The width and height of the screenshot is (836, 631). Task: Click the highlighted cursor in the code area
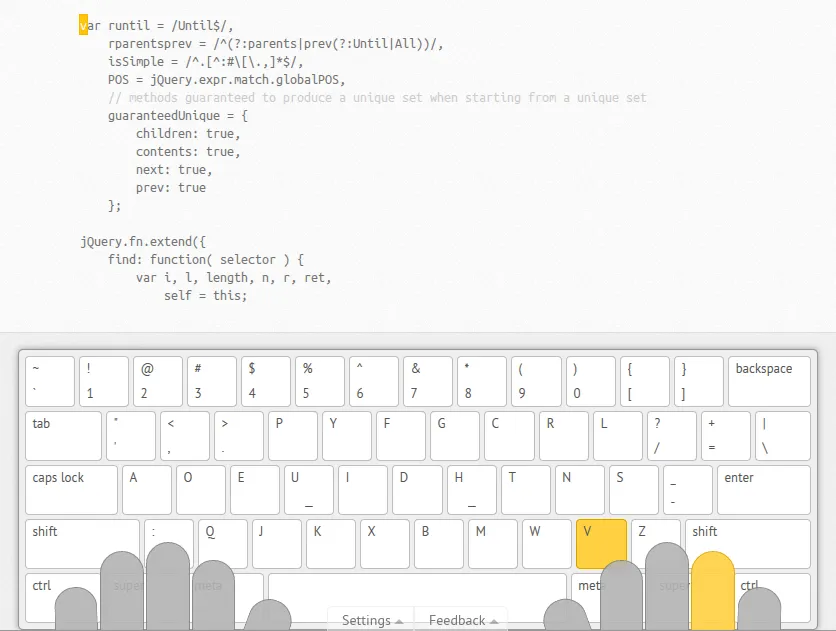coord(84,25)
